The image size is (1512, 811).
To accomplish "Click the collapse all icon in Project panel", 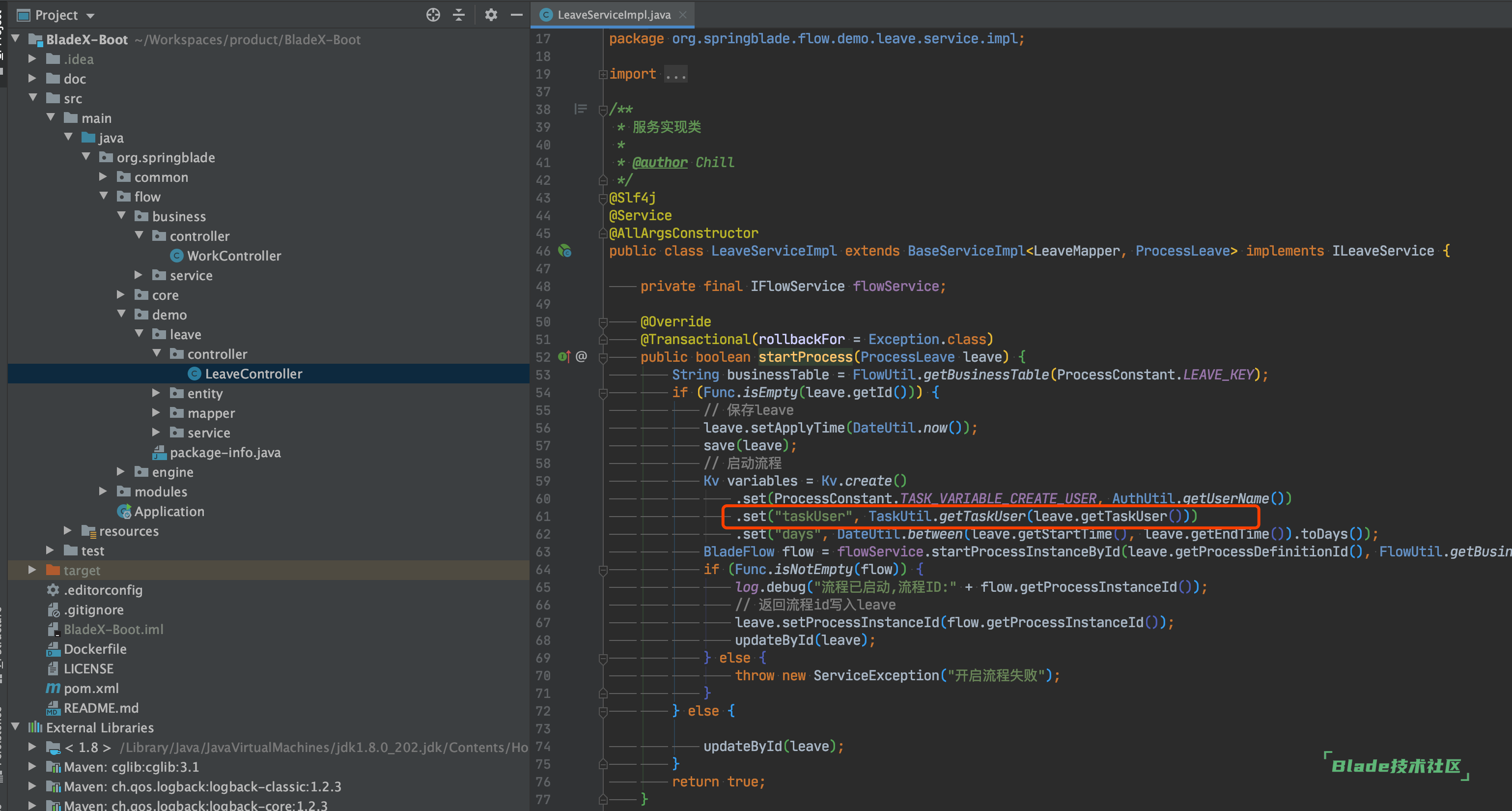I will pos(459,15).
